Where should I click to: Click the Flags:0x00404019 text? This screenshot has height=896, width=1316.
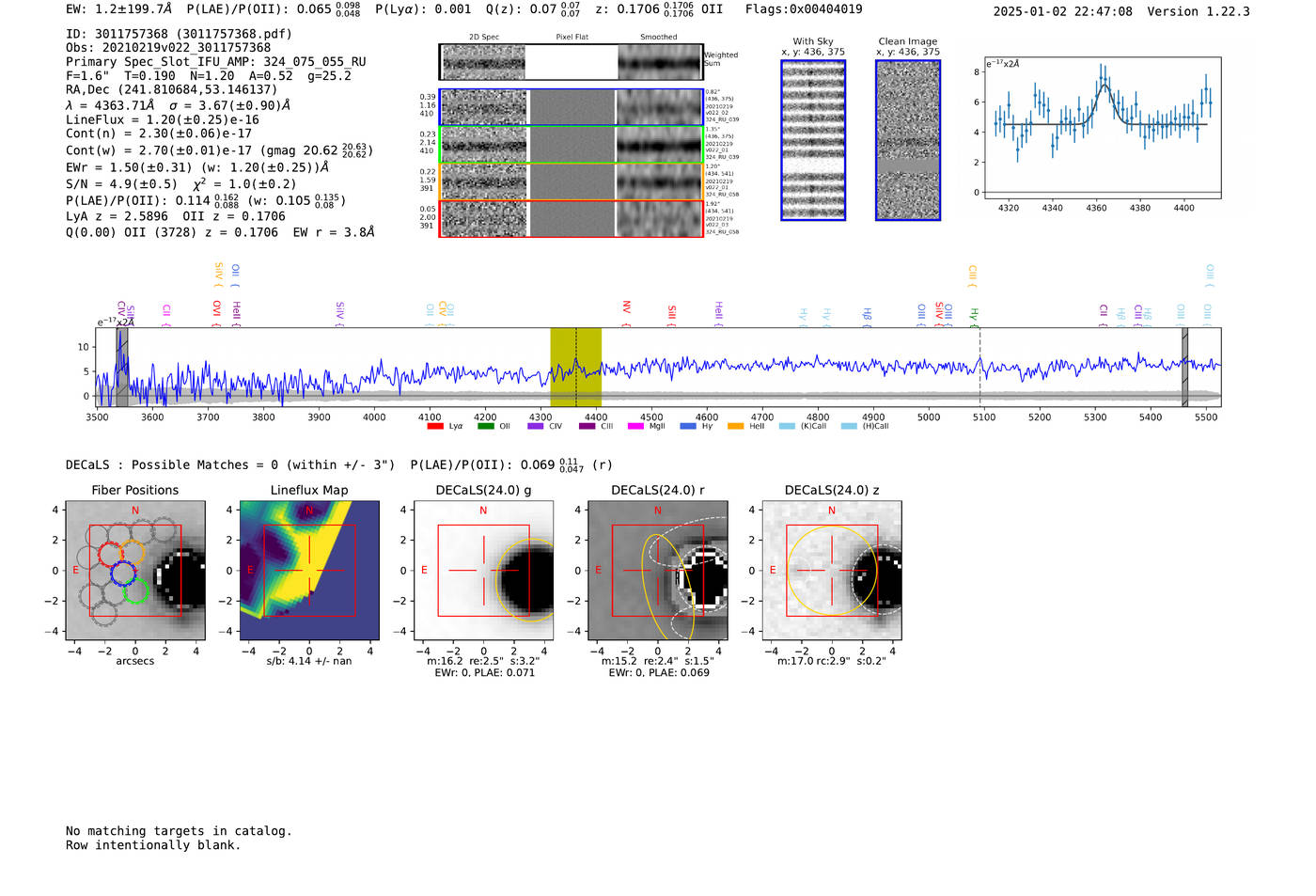804,9
